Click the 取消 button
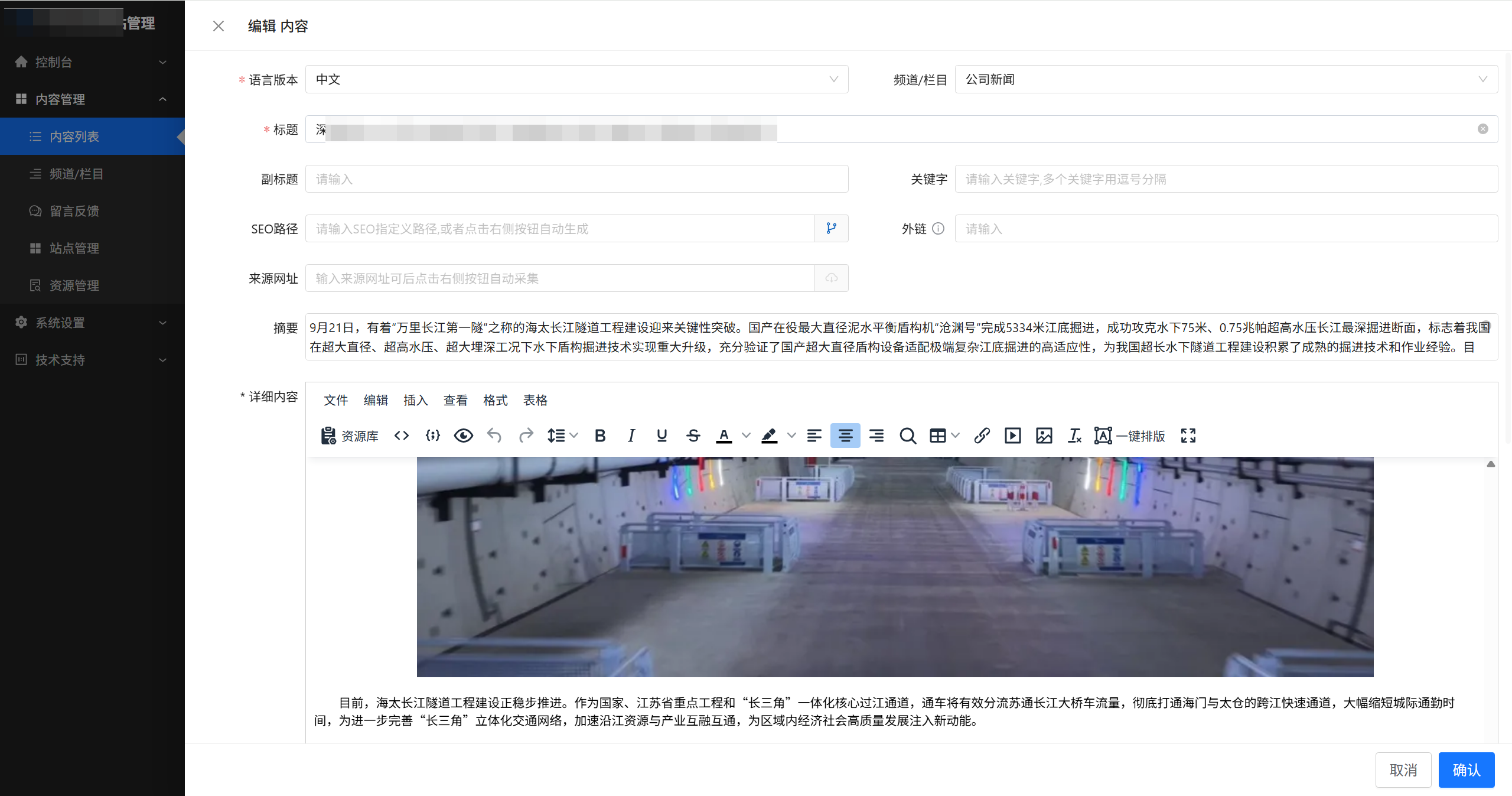1512x796 pixels. pos(1403,770)
